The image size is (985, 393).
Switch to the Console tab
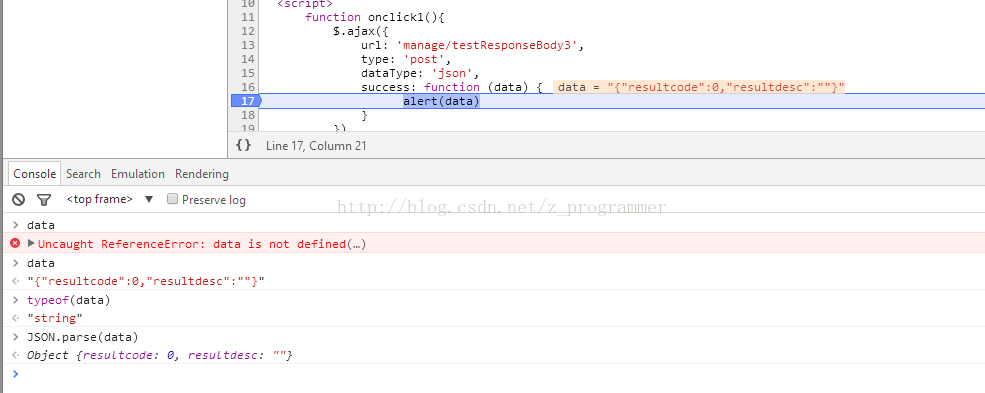pos(35,173)
